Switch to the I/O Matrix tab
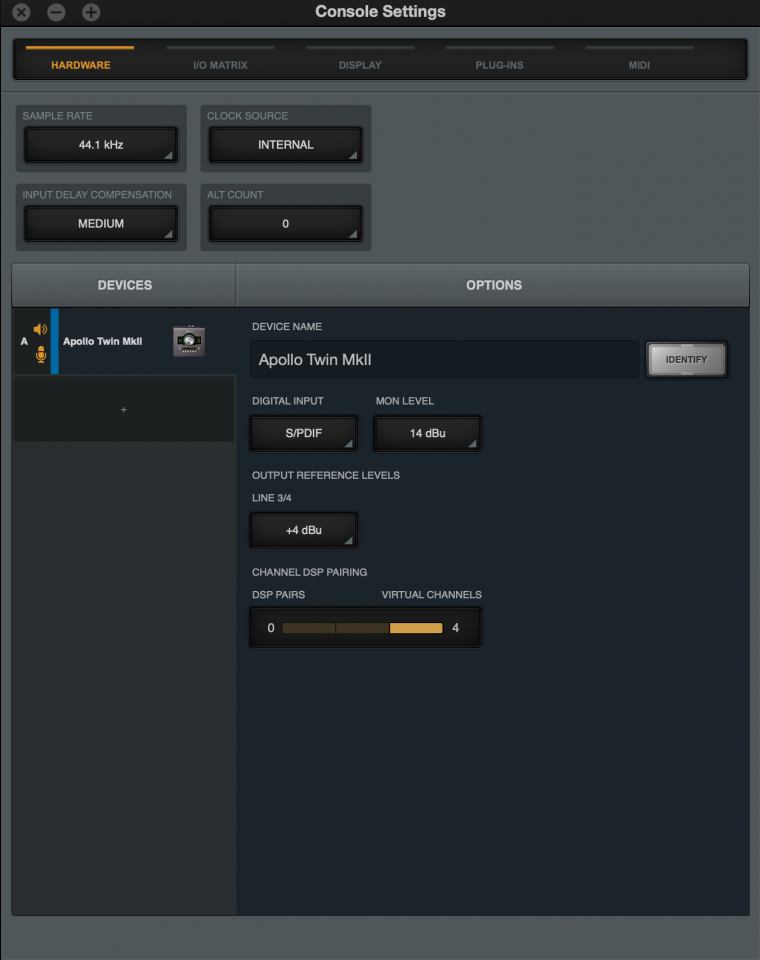The image size is (760, 960). coord(220,65)
